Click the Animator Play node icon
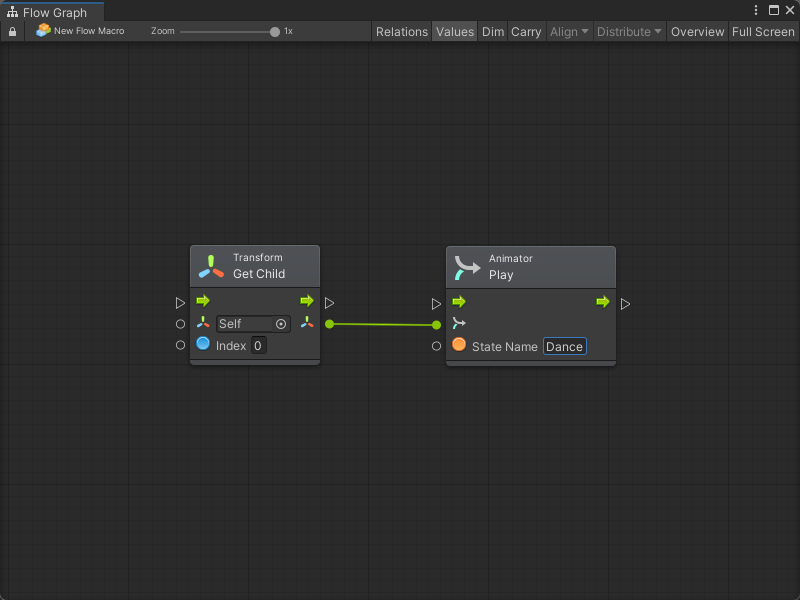 click(467, 267)
